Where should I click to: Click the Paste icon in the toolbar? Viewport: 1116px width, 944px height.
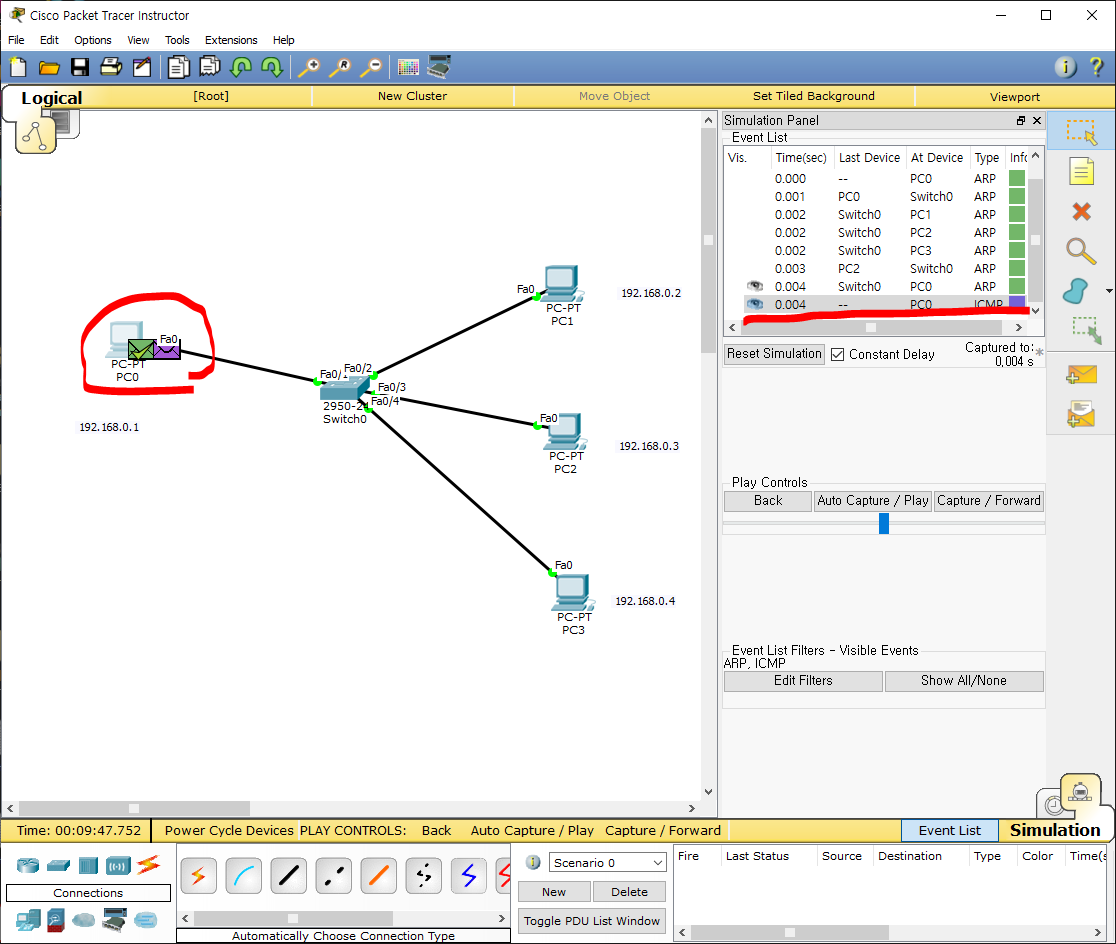coord(210,68)
